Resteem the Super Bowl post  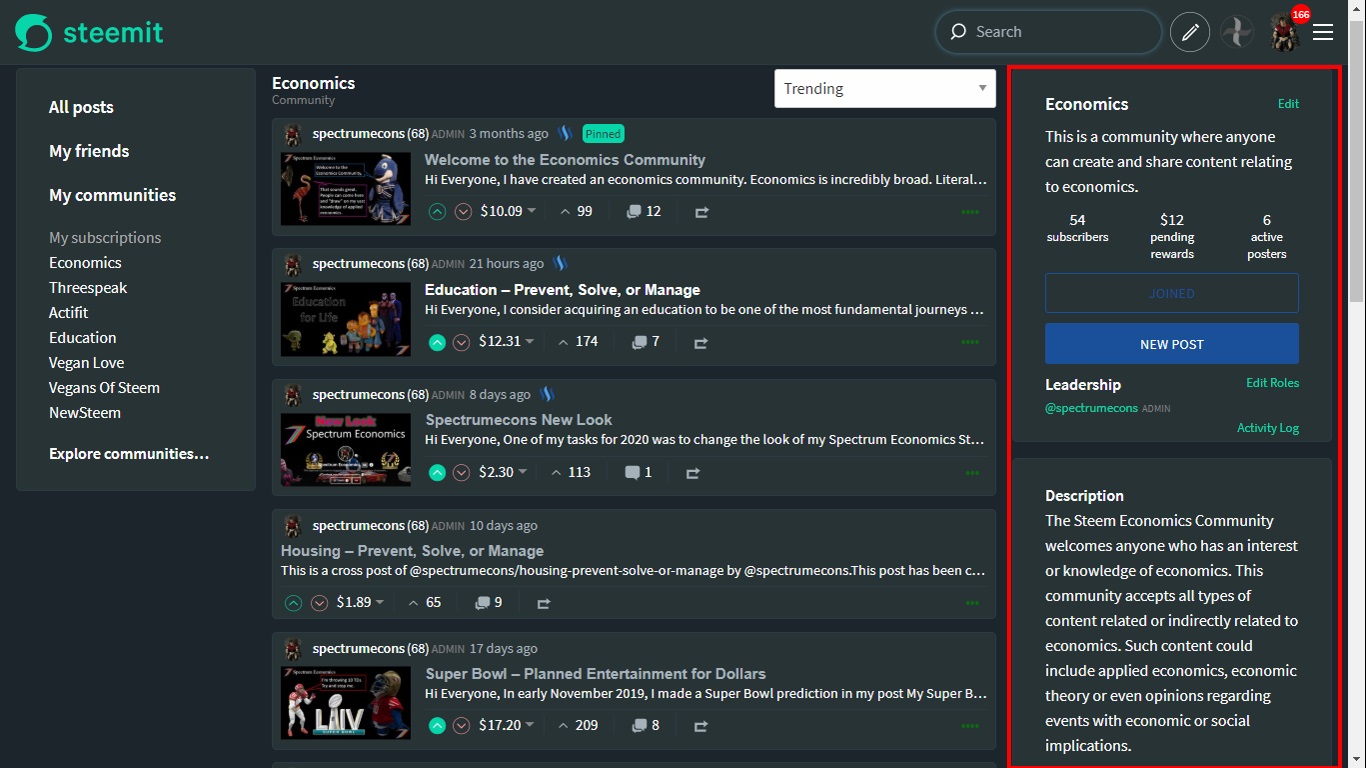coord(700,726)
